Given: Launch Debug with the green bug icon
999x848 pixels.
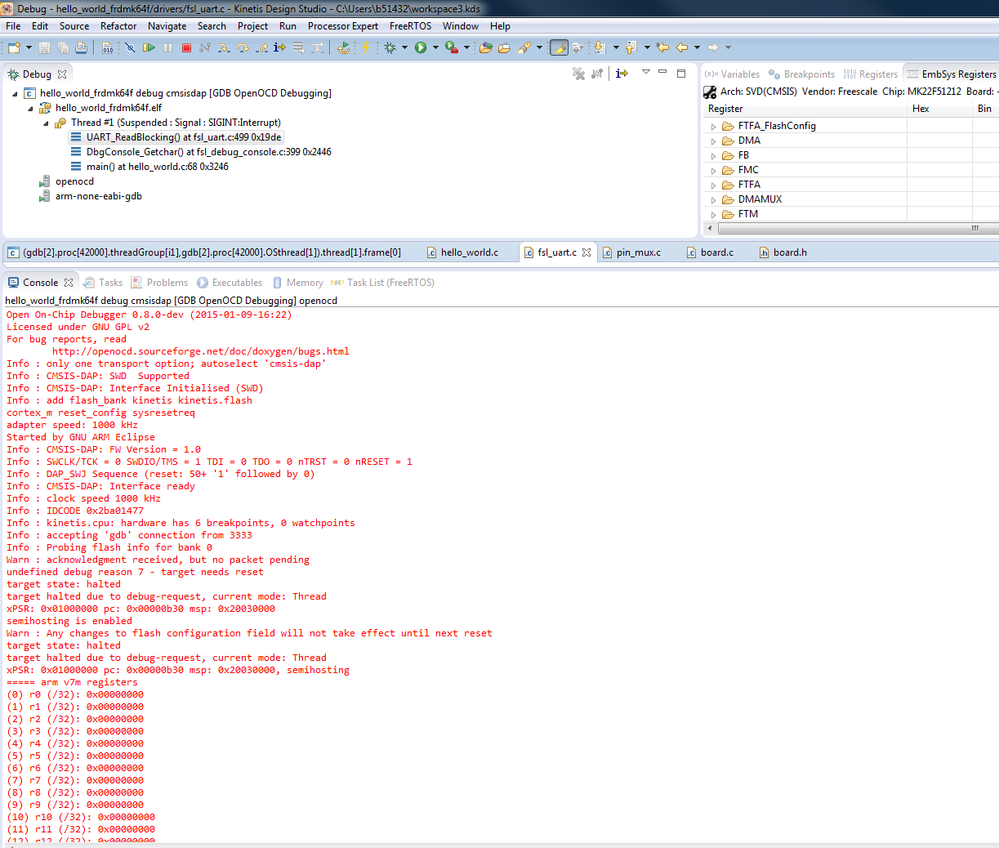Looking at the screenshot, I should pos(390,48).
